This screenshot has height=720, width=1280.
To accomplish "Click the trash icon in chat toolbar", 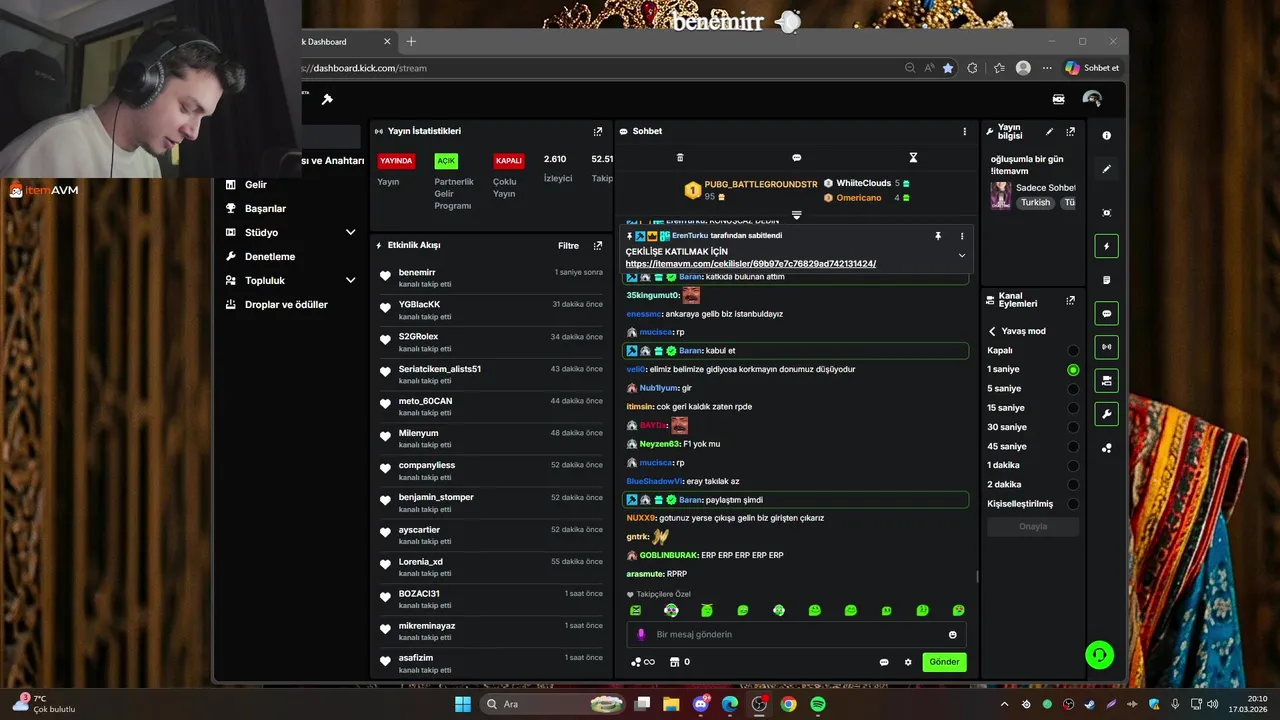I will [x=680, y=158].
